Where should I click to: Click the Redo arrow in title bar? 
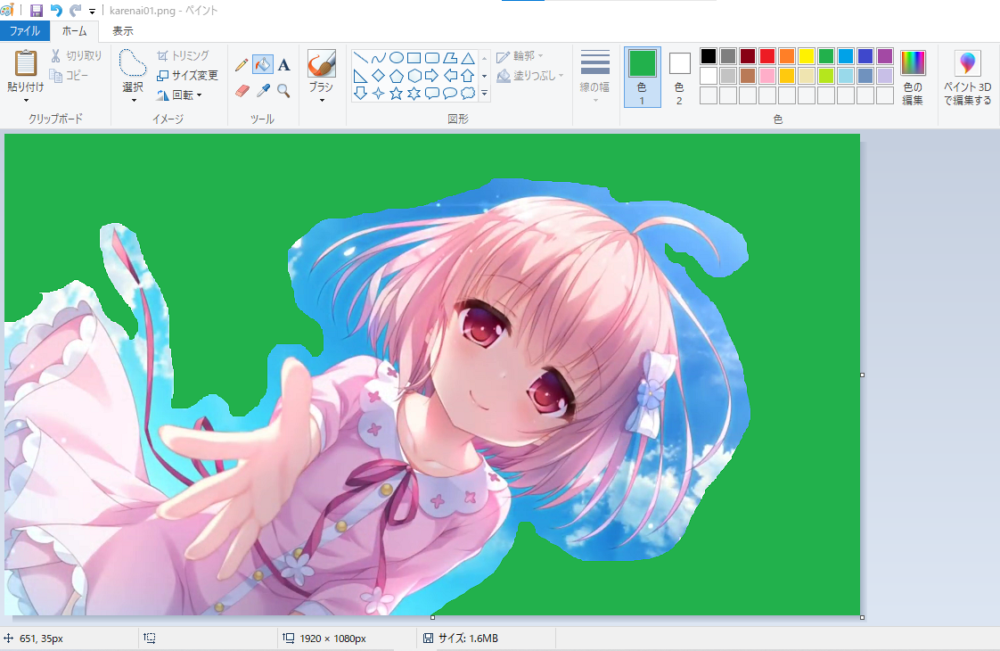tap(75, 10)
